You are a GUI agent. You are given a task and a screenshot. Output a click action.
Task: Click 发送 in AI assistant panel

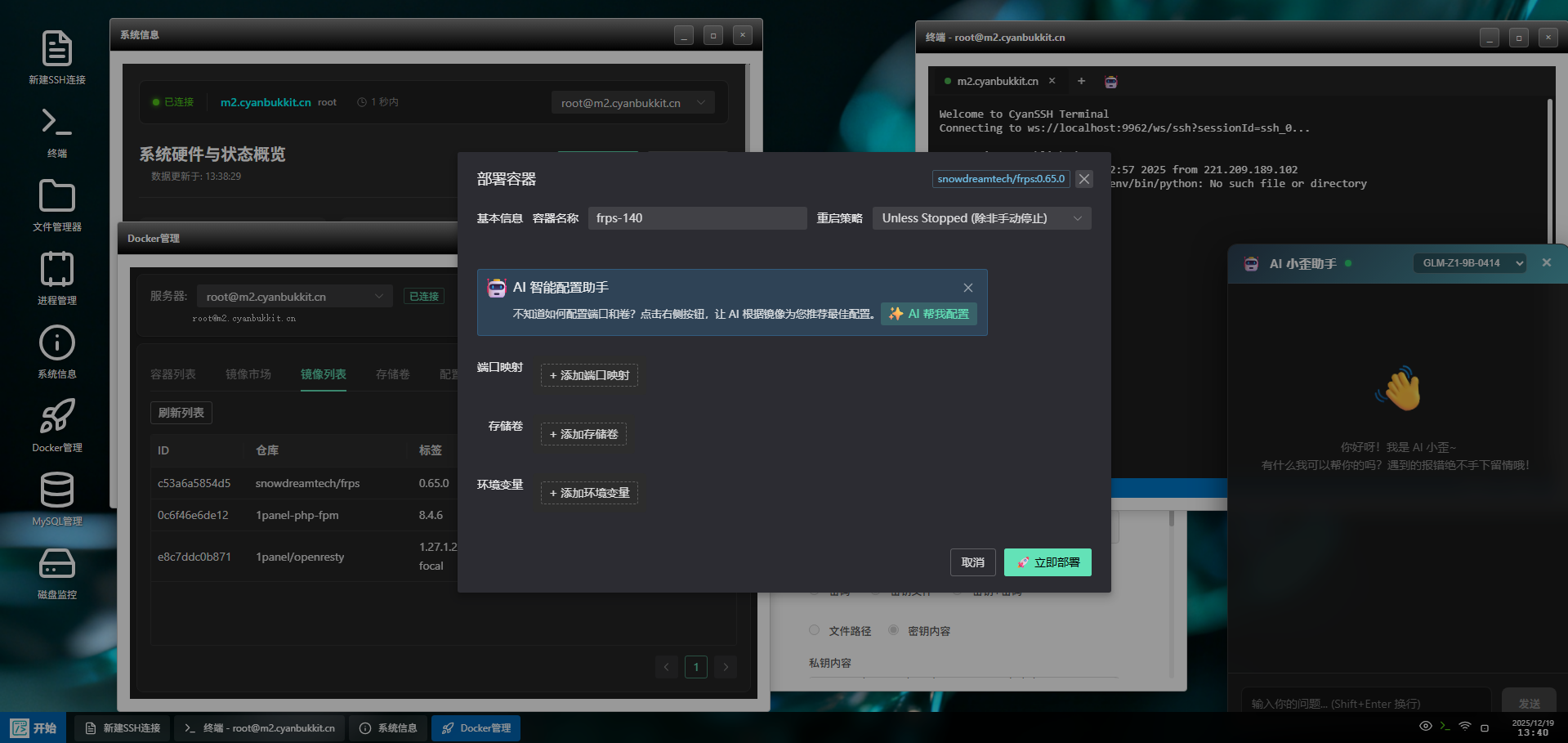pos(1529,703)
